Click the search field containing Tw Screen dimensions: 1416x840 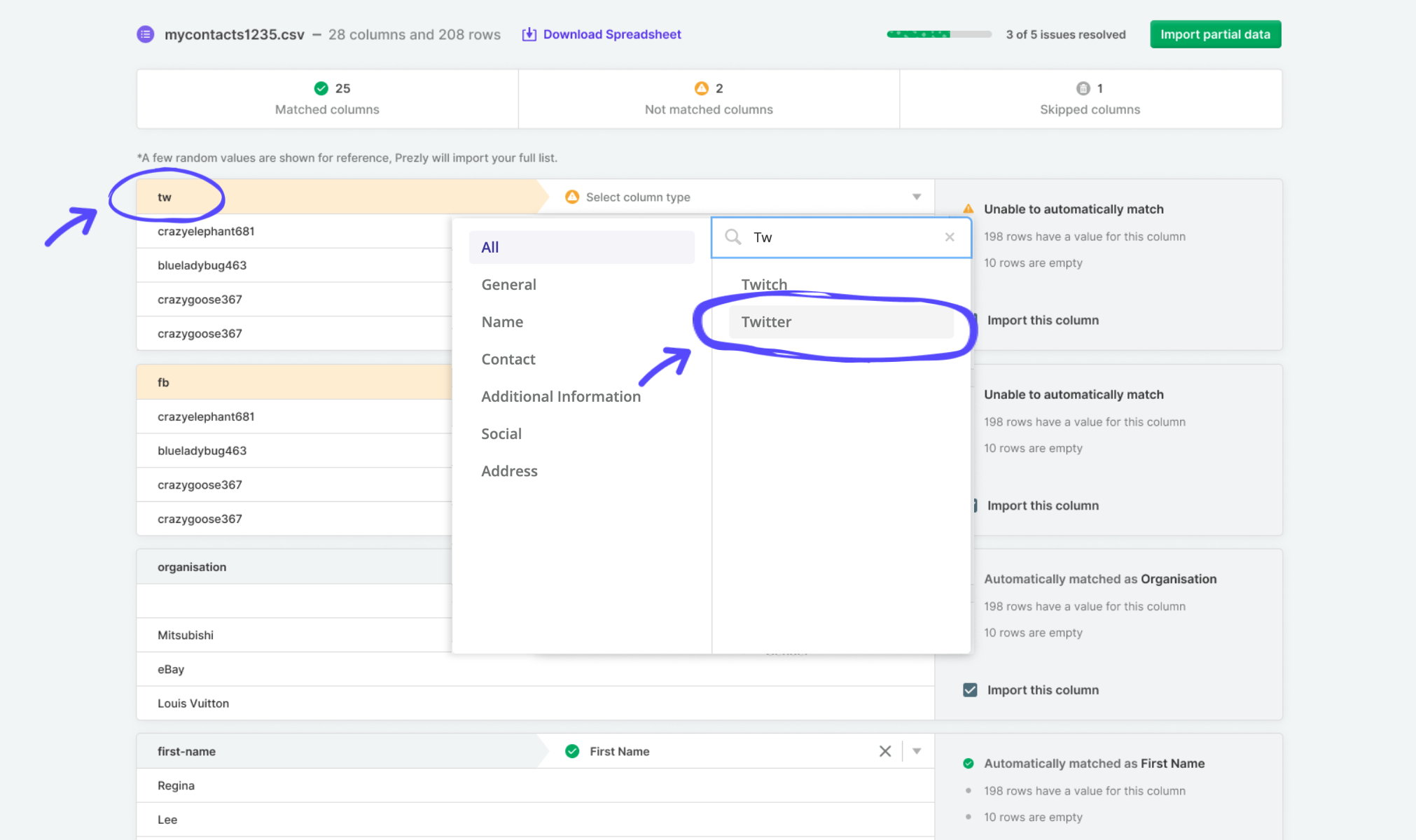pyautogui.click(x=841, y=237)
